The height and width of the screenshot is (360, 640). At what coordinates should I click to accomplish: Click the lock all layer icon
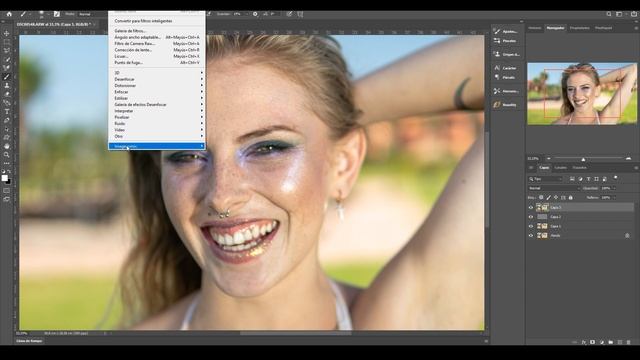point(571,198)
